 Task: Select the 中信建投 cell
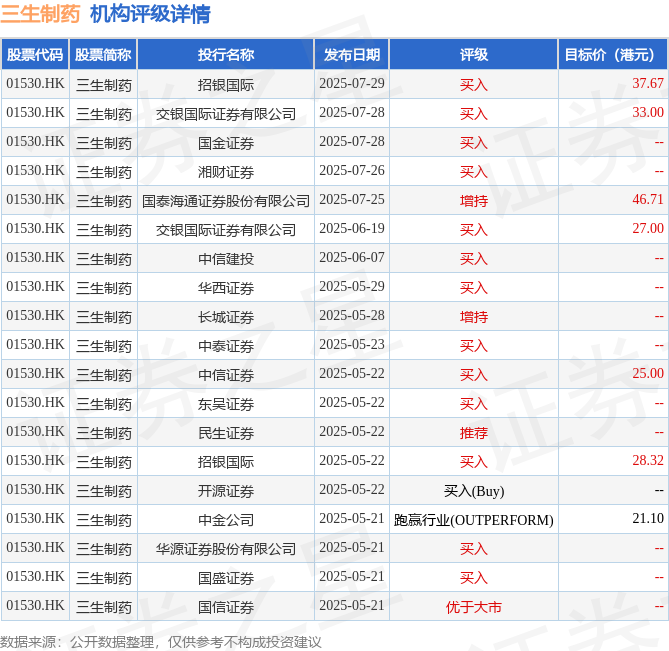[x=226, y=259]
